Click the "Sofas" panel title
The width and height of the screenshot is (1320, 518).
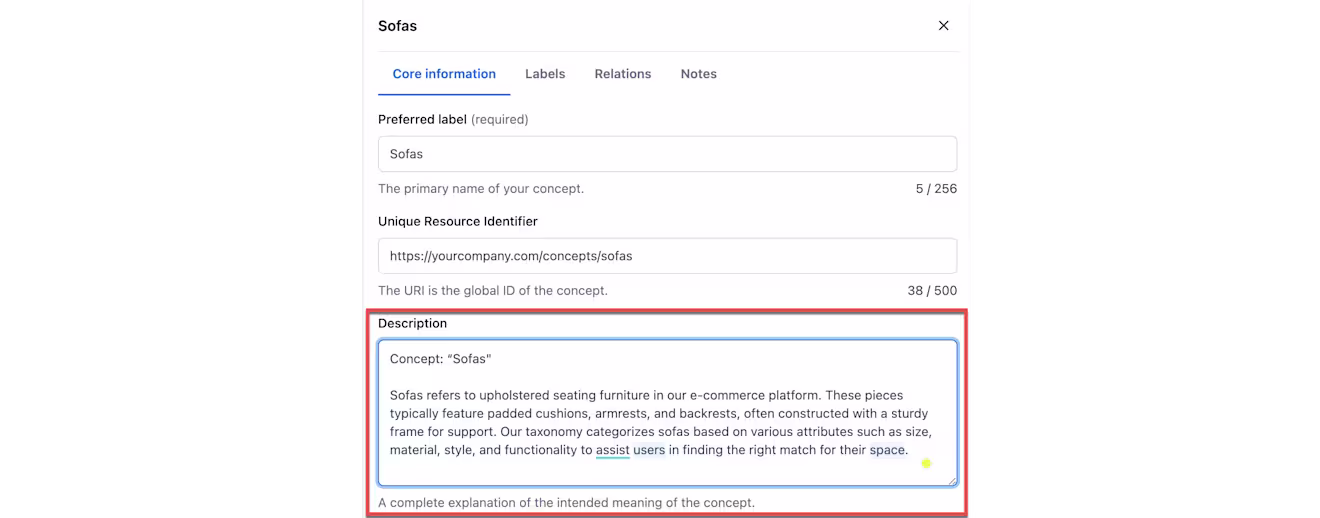(x=397, y=26)
